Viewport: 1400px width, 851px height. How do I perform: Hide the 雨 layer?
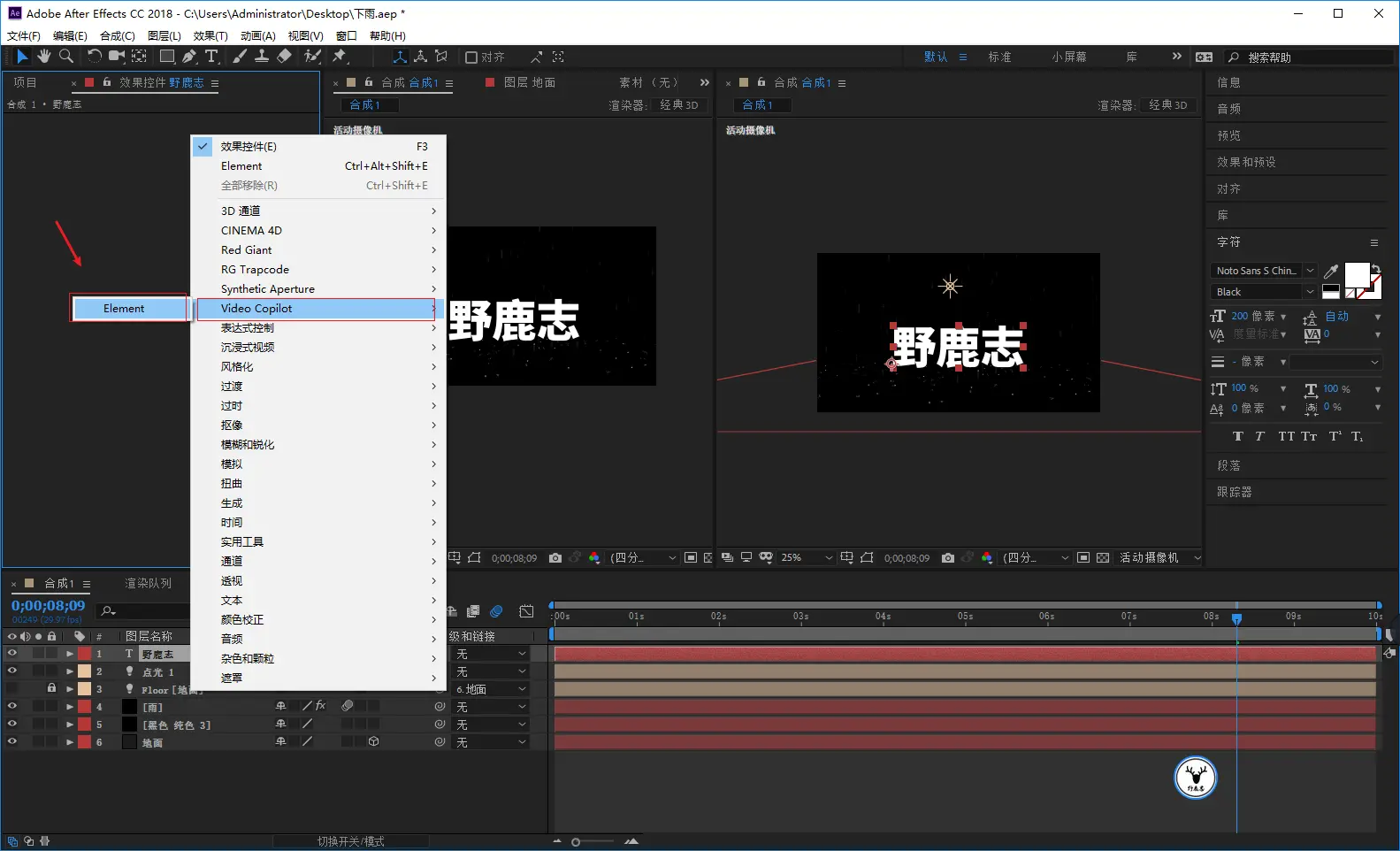[11, 707]
